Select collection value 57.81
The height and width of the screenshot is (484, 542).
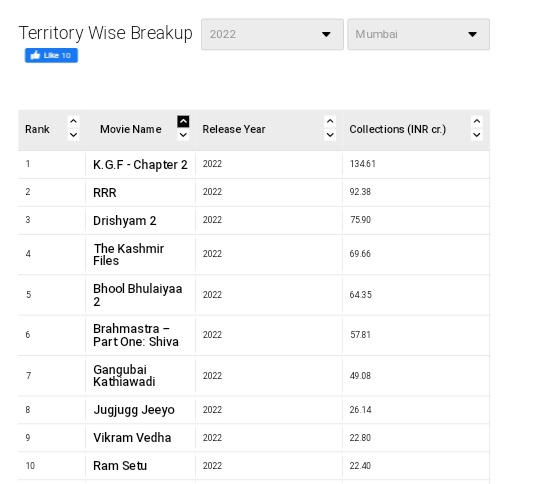[x=360, y=335]
